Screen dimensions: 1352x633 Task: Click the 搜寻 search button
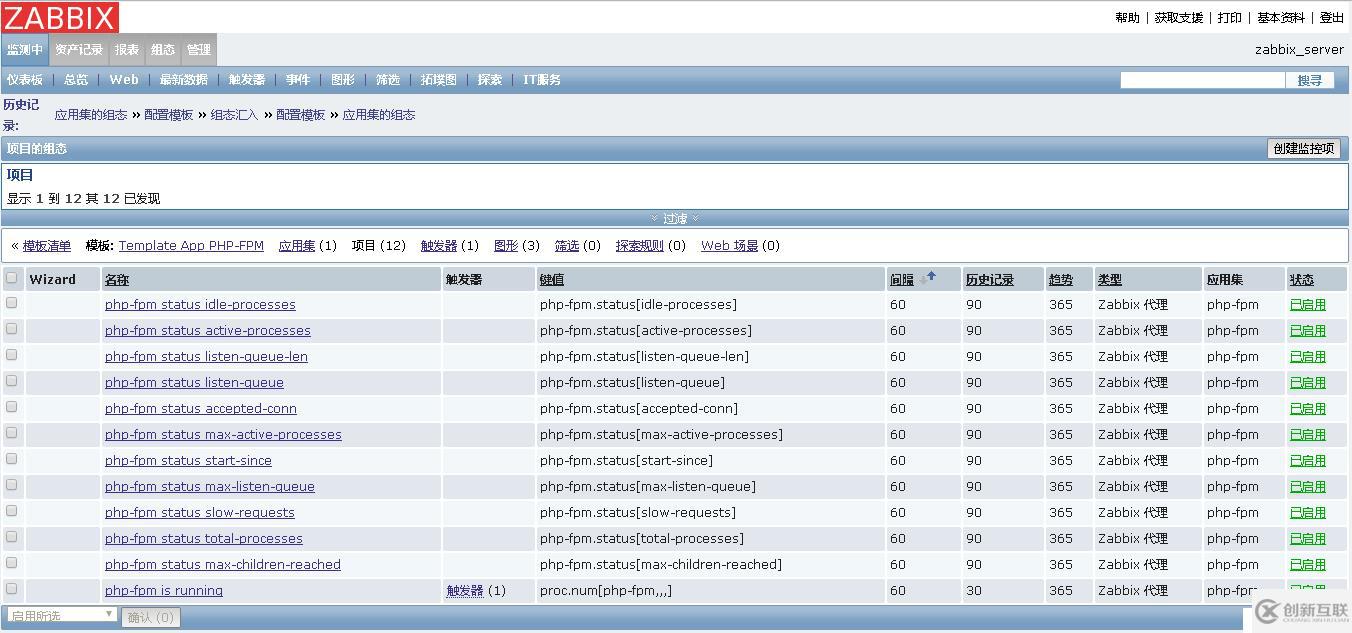pos(1310,81)
